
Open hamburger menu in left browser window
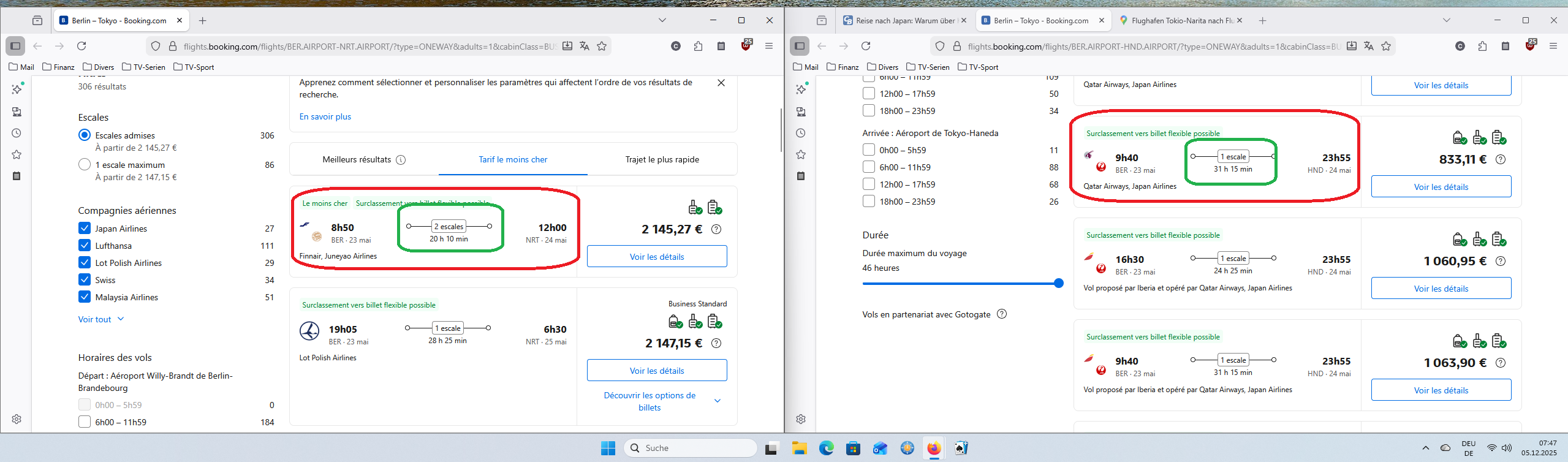click(x=769, y=46)
